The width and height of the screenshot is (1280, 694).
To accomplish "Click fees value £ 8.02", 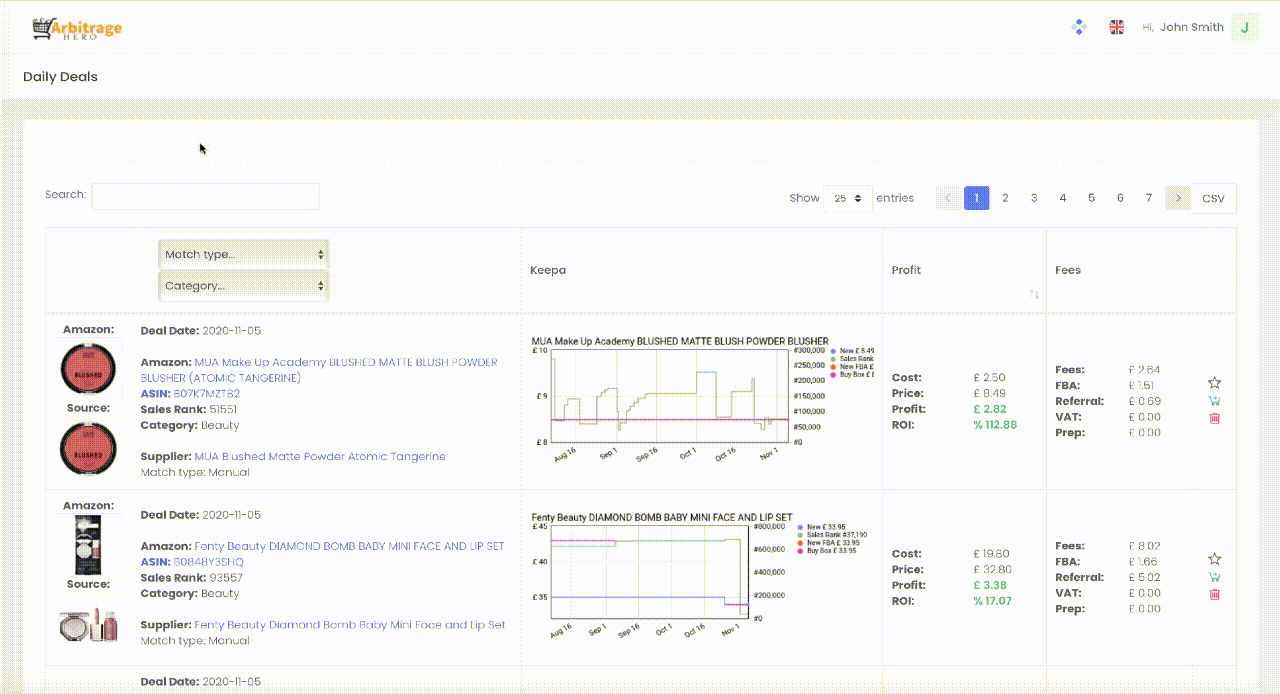I will point(1144,546).
